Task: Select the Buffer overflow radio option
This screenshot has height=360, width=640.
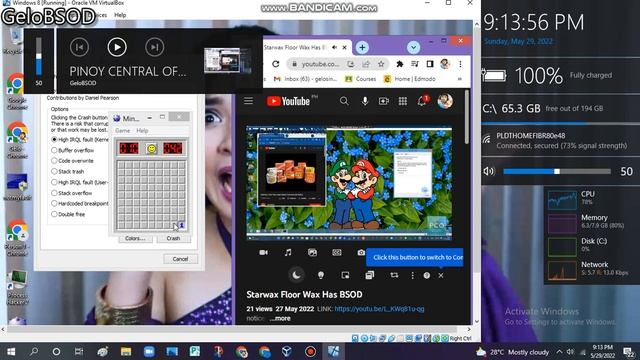Action: click(x=54, y=150)
